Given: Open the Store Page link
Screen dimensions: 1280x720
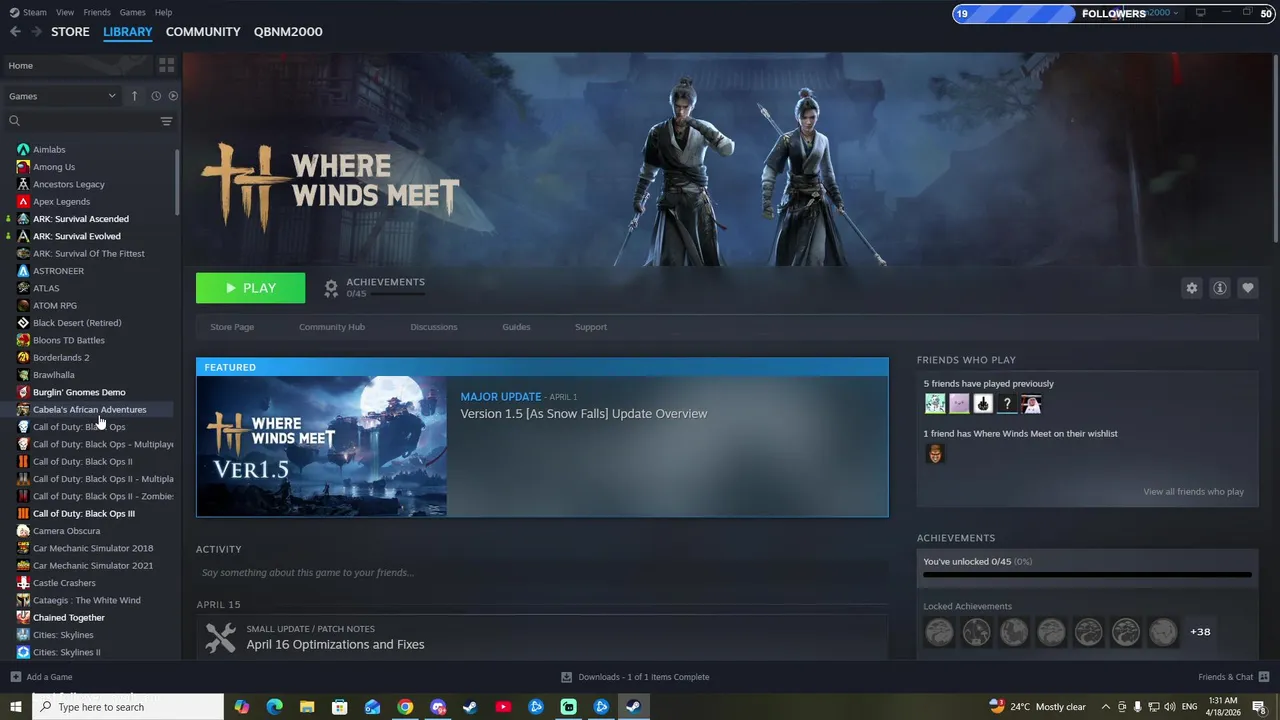Looking at the screenshot, I should 232,327.
